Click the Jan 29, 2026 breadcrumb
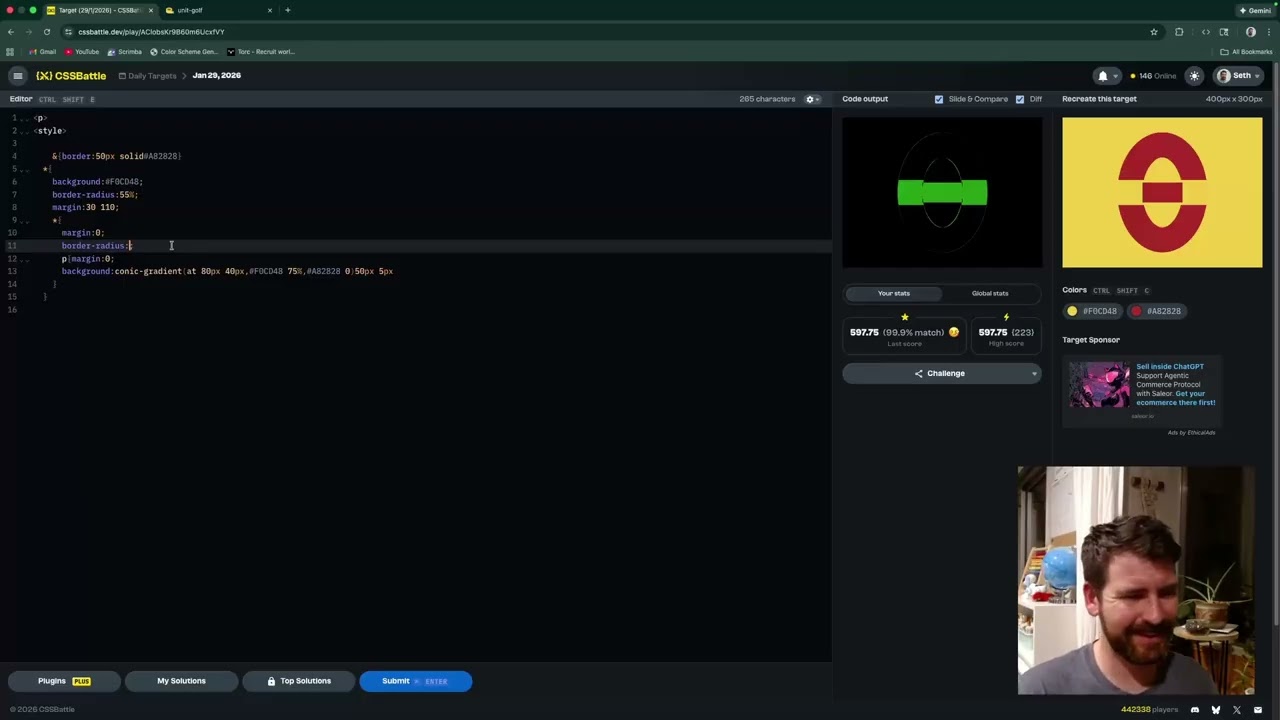 click(x=216, y=76)
